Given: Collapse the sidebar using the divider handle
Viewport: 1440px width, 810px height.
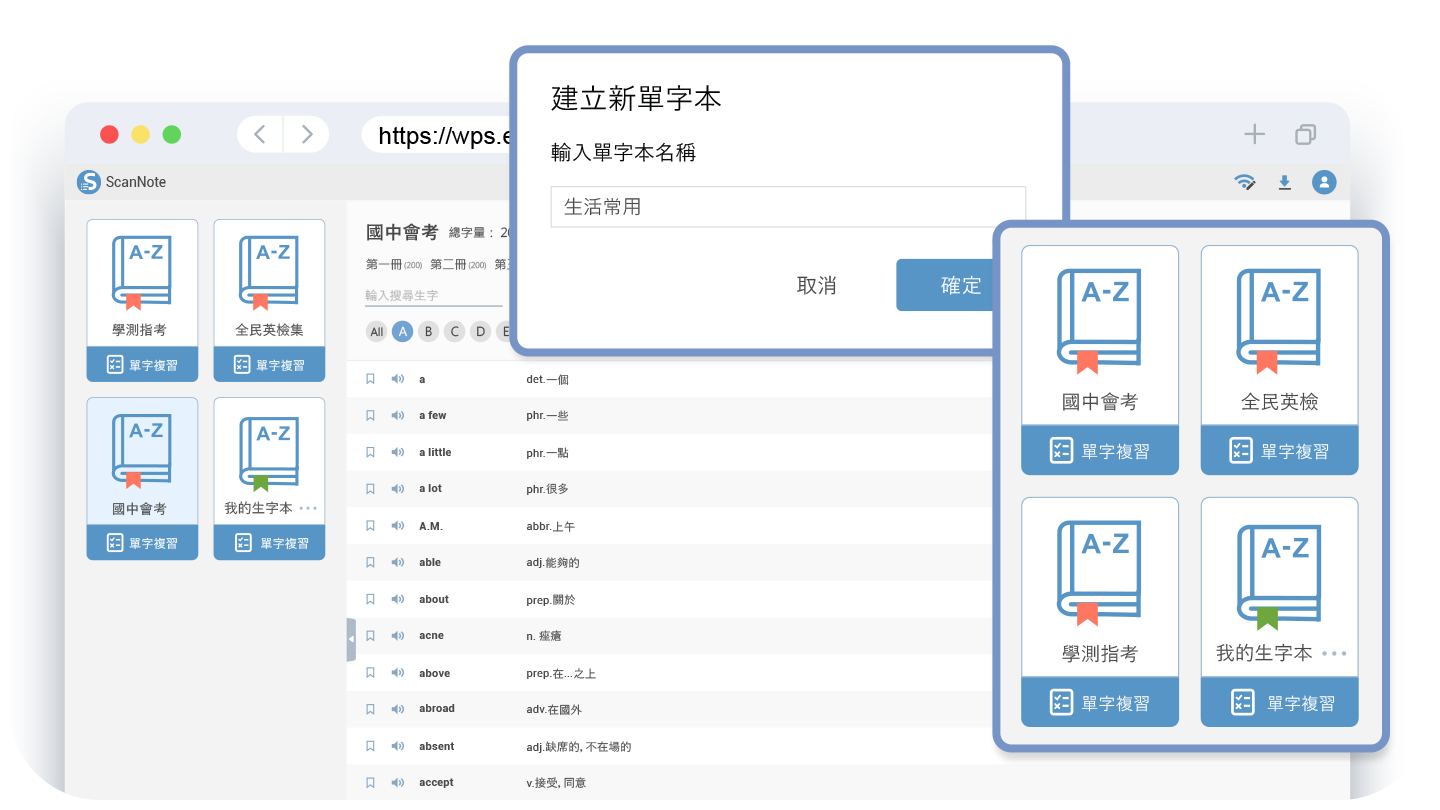Looking at the screenshot, I should [x=351, y=639].
